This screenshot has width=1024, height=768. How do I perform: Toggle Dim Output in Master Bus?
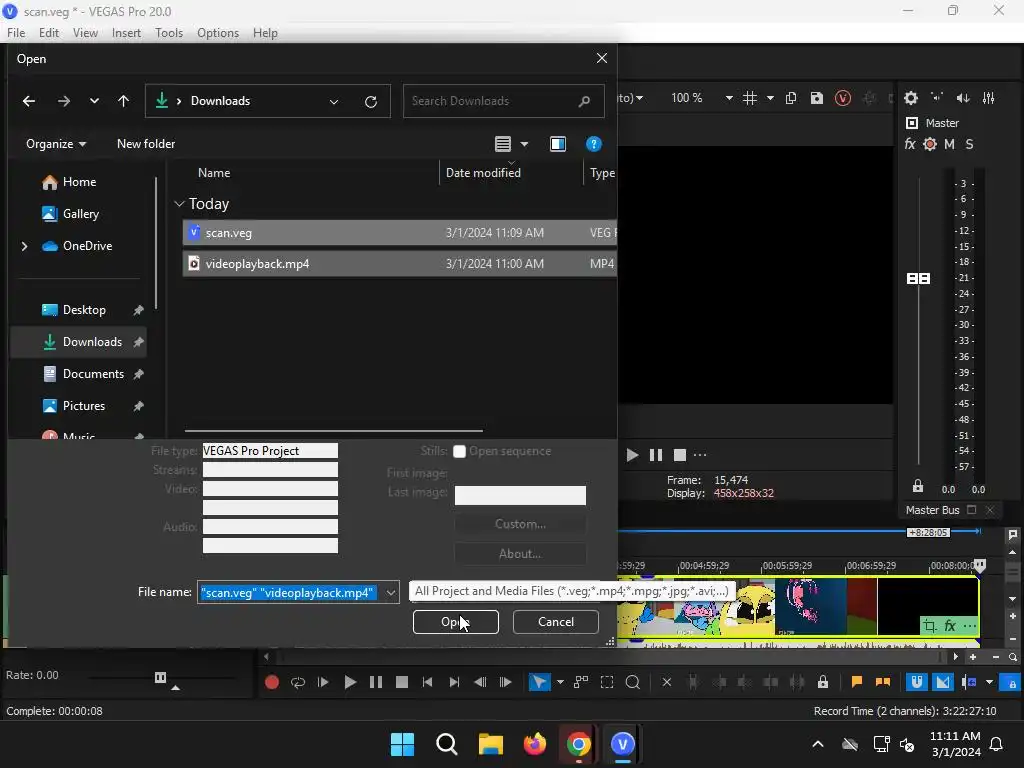point(963,98)
